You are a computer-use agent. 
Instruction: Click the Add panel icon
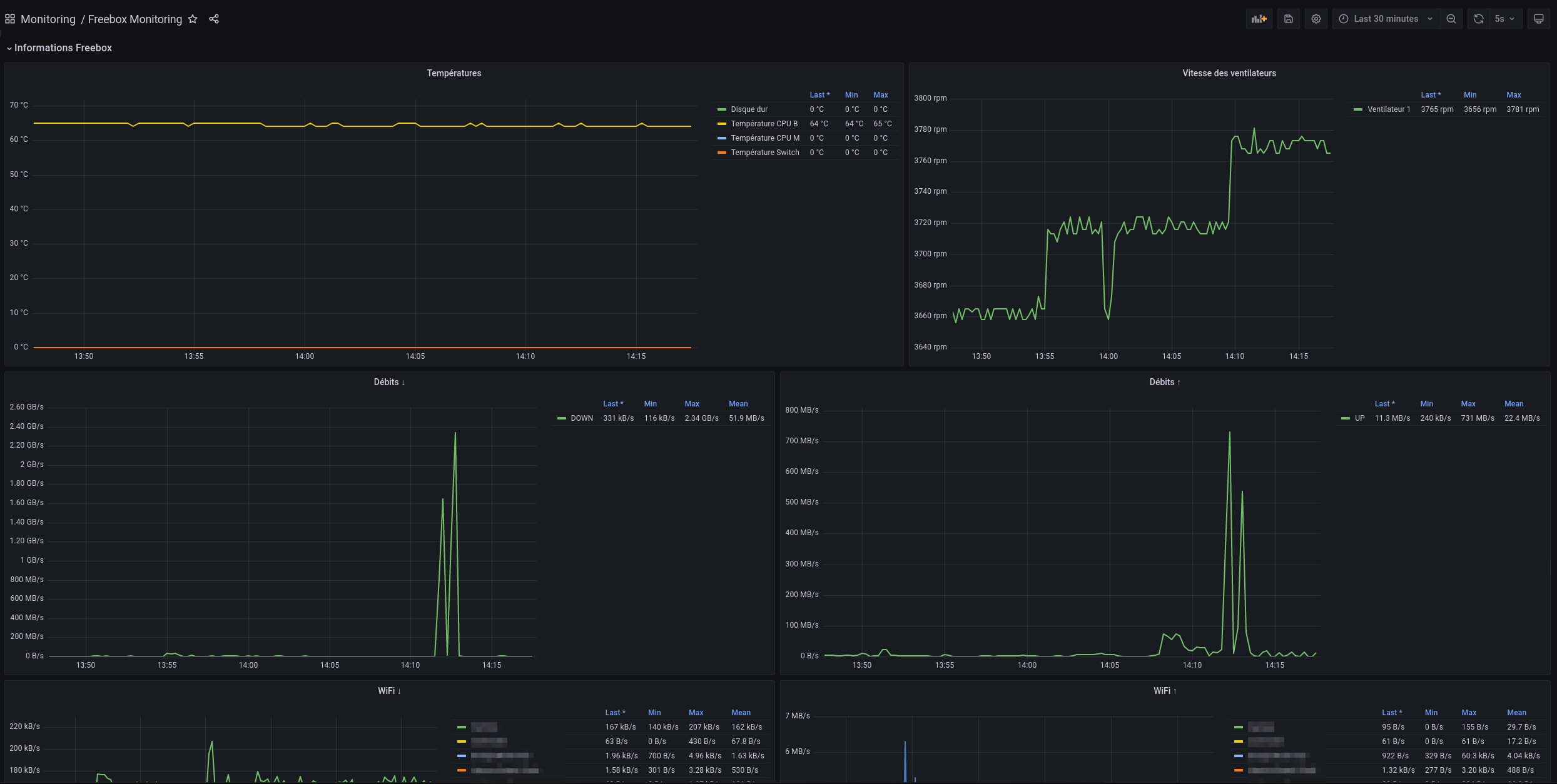[1259, 19]
